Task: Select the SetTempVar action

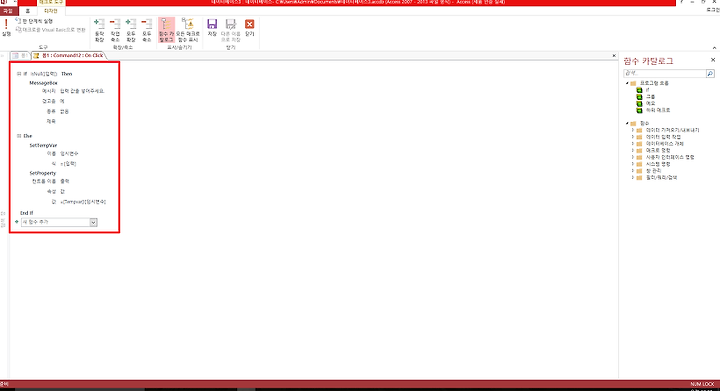Action: (43, 145)
